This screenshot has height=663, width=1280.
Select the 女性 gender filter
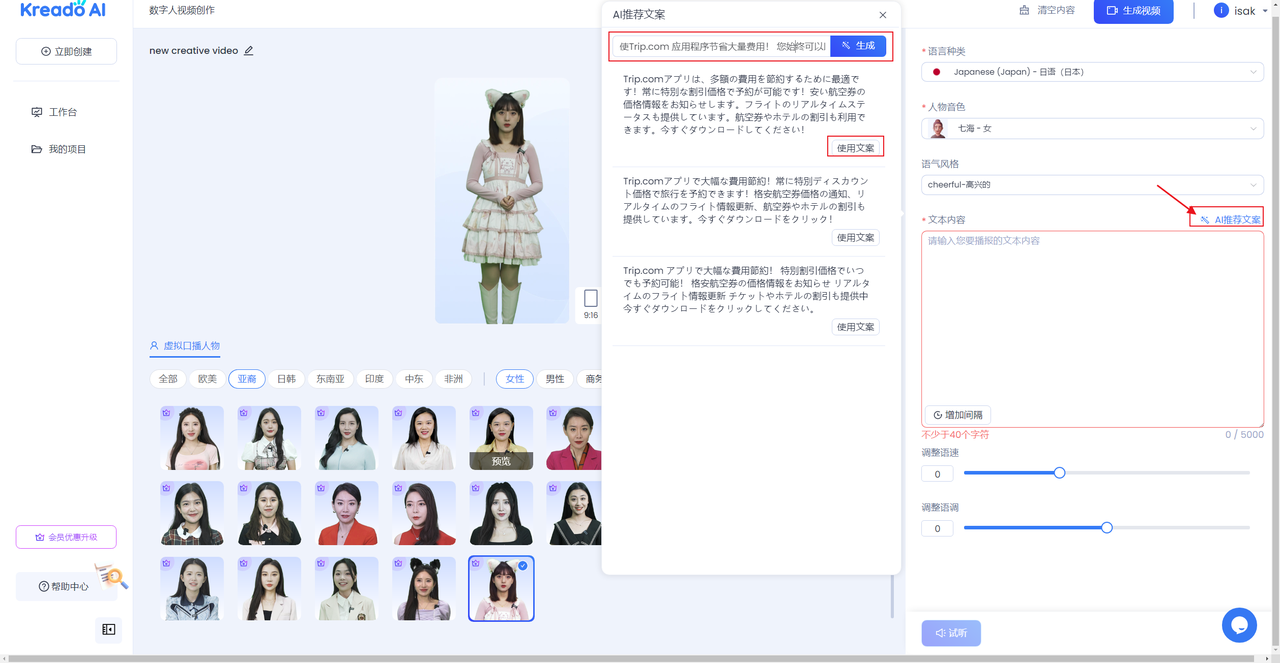515,379
